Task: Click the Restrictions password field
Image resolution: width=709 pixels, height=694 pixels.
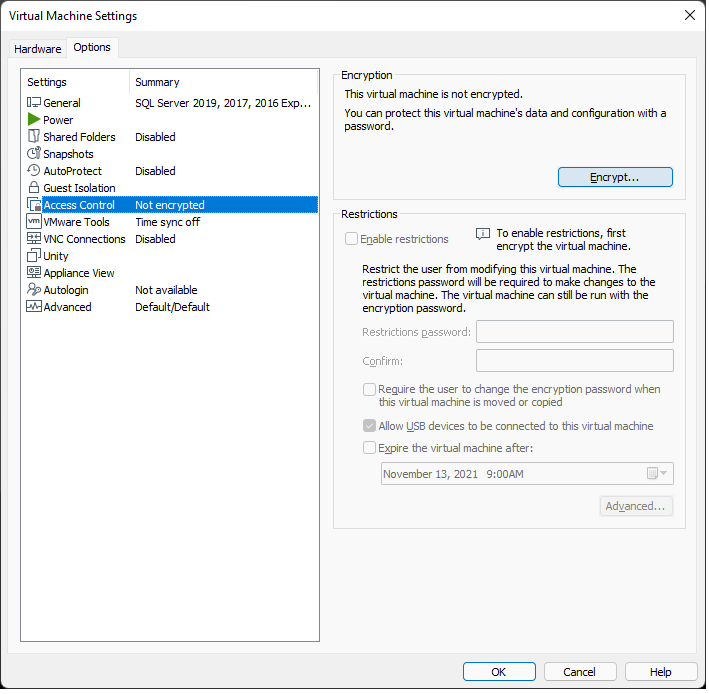Action: pos(577,333)
